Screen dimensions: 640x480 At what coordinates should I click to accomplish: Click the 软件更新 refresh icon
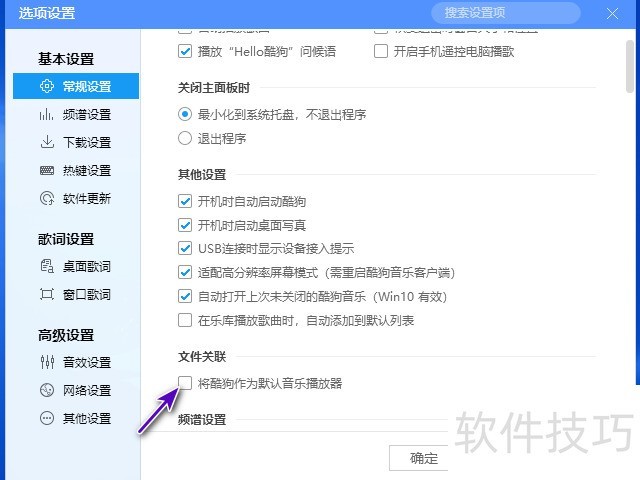coord(46,199)
